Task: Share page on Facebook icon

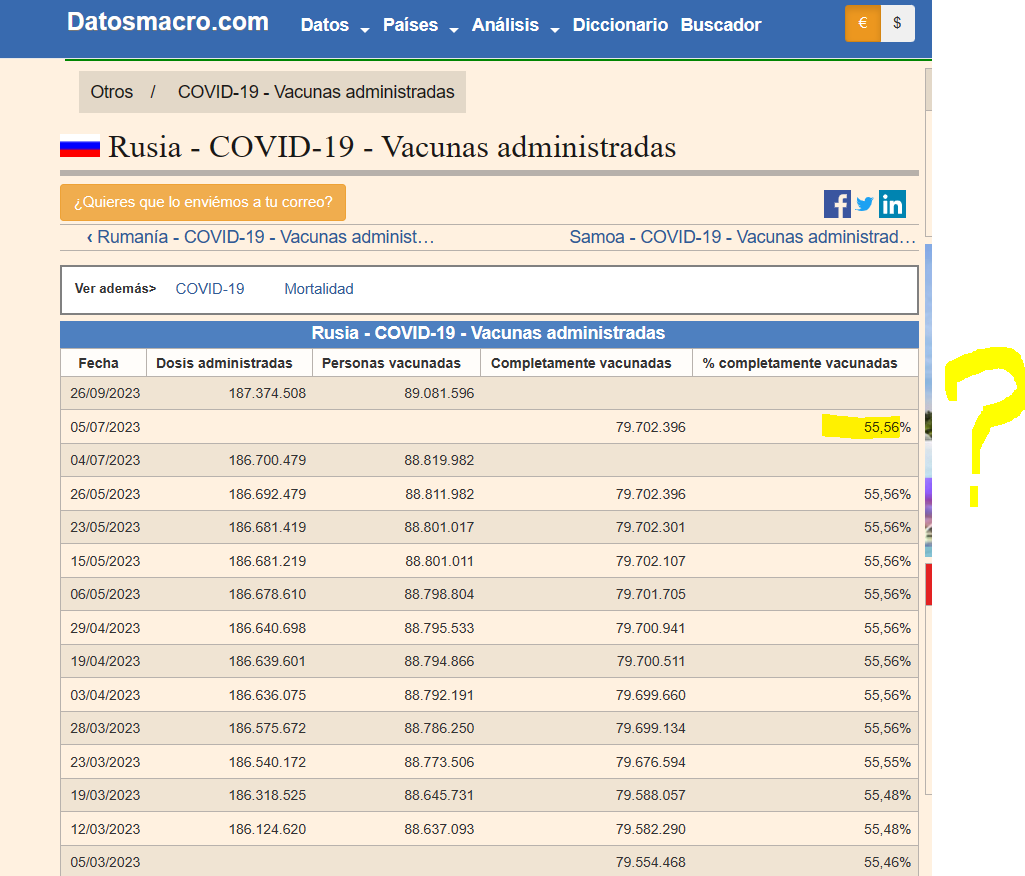Action: [x=837, y=204]
